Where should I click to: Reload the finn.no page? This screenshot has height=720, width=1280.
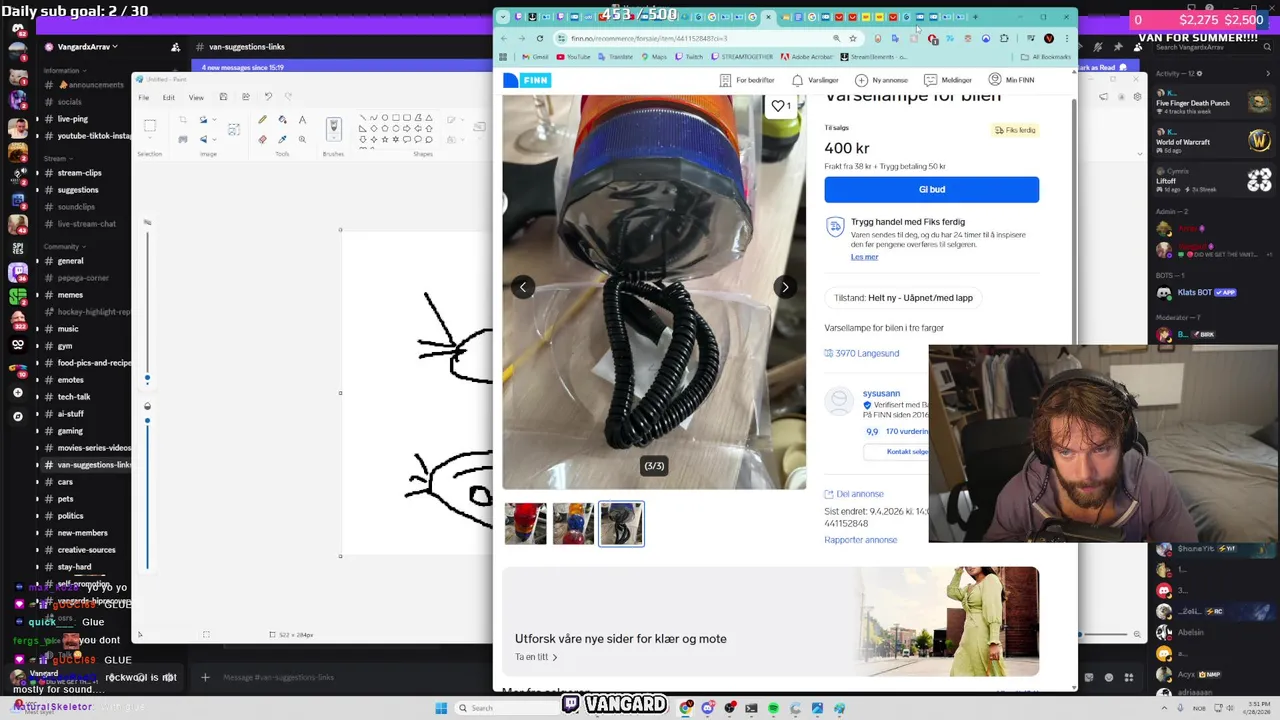pos(540,38)
